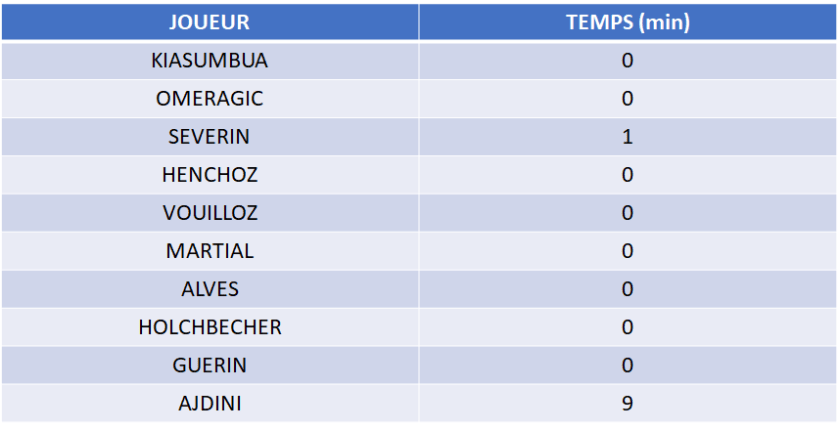This screenshot has width=840, height=431.
Task: Click the JOUEUR column header
Action: (209, 22)
